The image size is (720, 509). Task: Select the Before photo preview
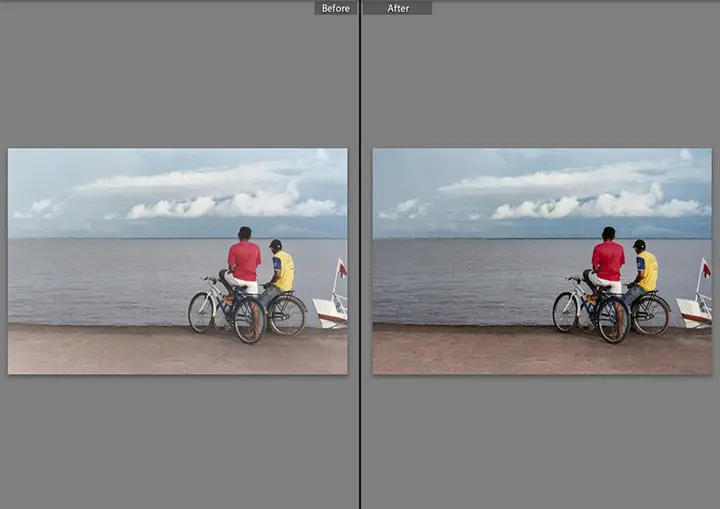(178, 261)
